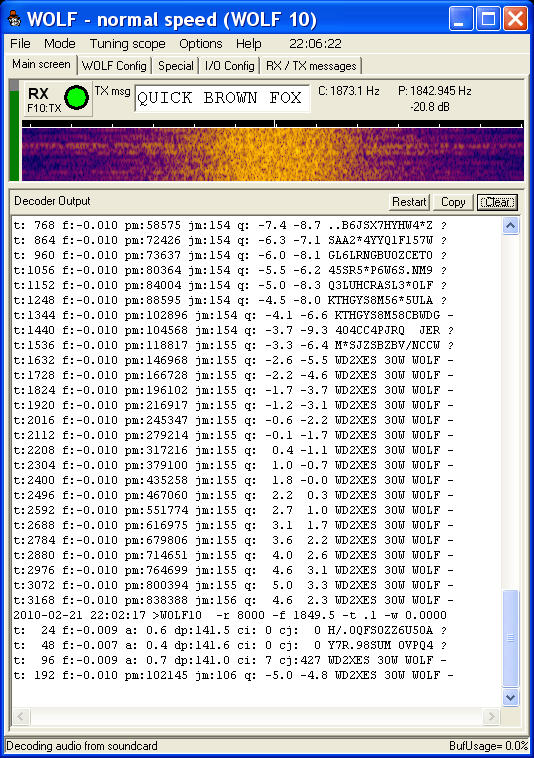Open the File menu

coord(20,44)
